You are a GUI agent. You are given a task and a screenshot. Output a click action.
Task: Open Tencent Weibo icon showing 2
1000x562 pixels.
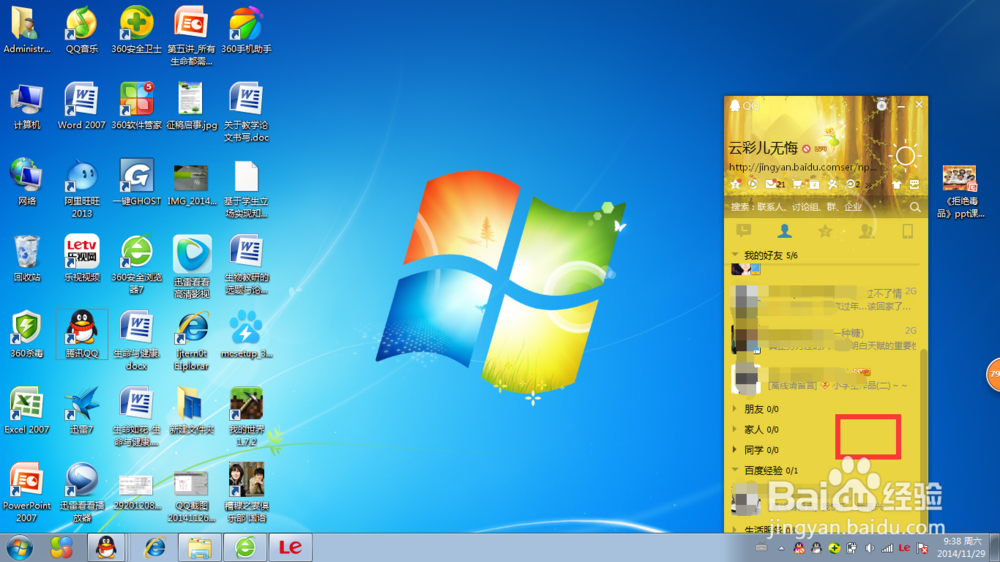853,184
